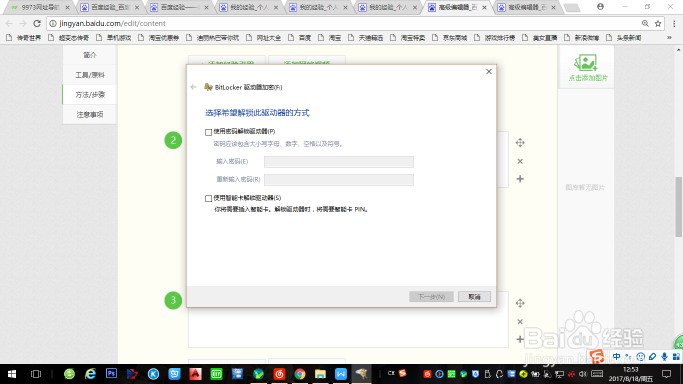This screenshot has height=384, width=683.
Task: Open the Chrome three-dot menu
Action: (x=674, y=24)
